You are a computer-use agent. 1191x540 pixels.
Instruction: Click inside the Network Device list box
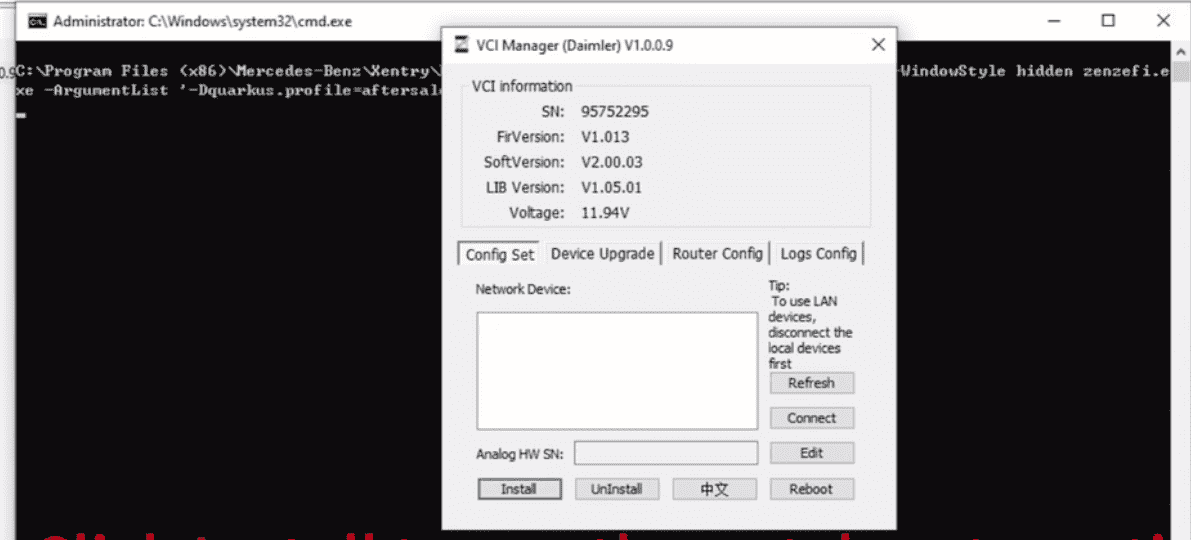tap(617, 370)
